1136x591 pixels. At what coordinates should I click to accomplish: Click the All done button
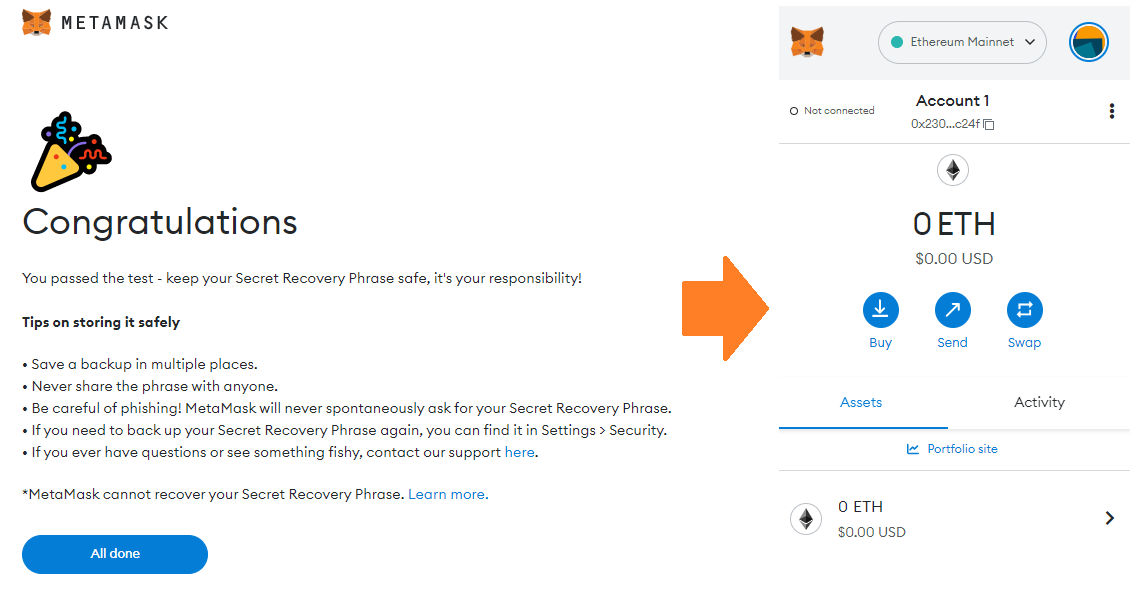(x=114, y=554)
